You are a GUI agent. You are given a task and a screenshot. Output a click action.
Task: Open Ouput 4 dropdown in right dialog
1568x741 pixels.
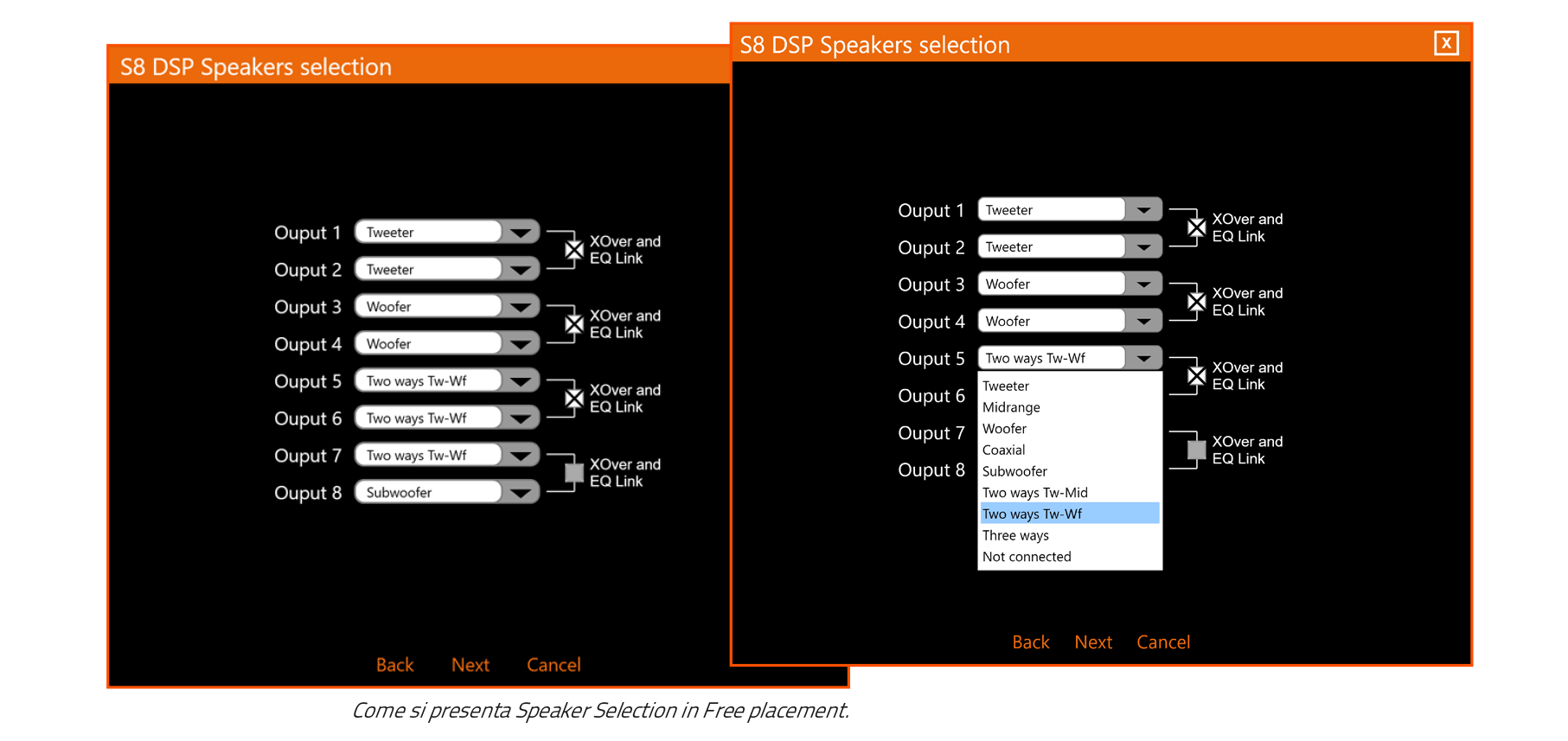tap(1143, 322)
